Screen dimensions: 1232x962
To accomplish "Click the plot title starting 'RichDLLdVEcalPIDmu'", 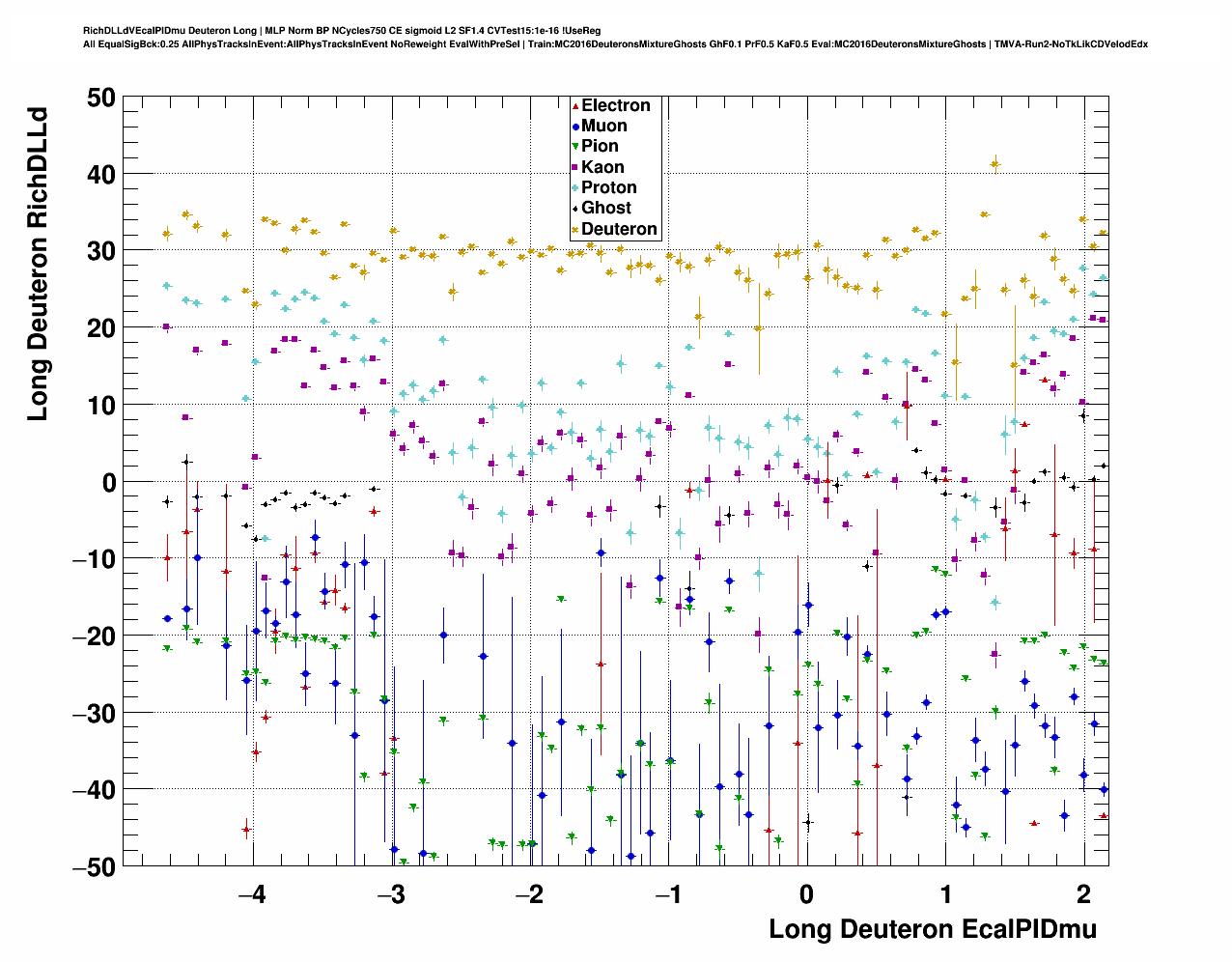I will [x=342, y=31].
